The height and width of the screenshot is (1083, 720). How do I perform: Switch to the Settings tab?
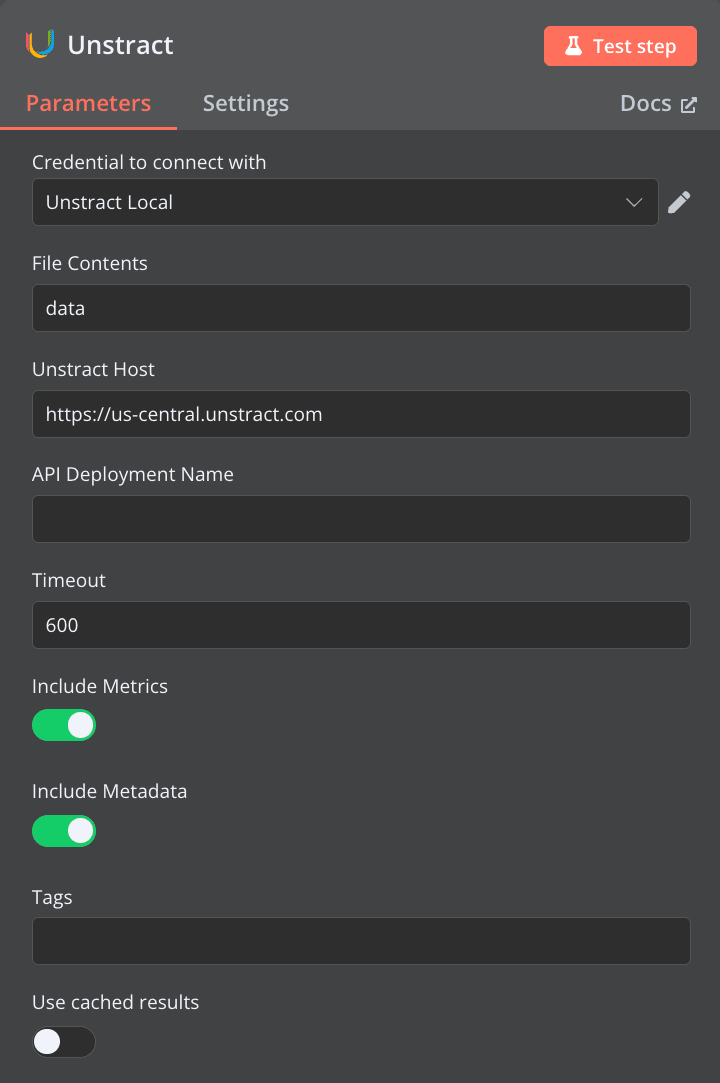pos(245,103)
